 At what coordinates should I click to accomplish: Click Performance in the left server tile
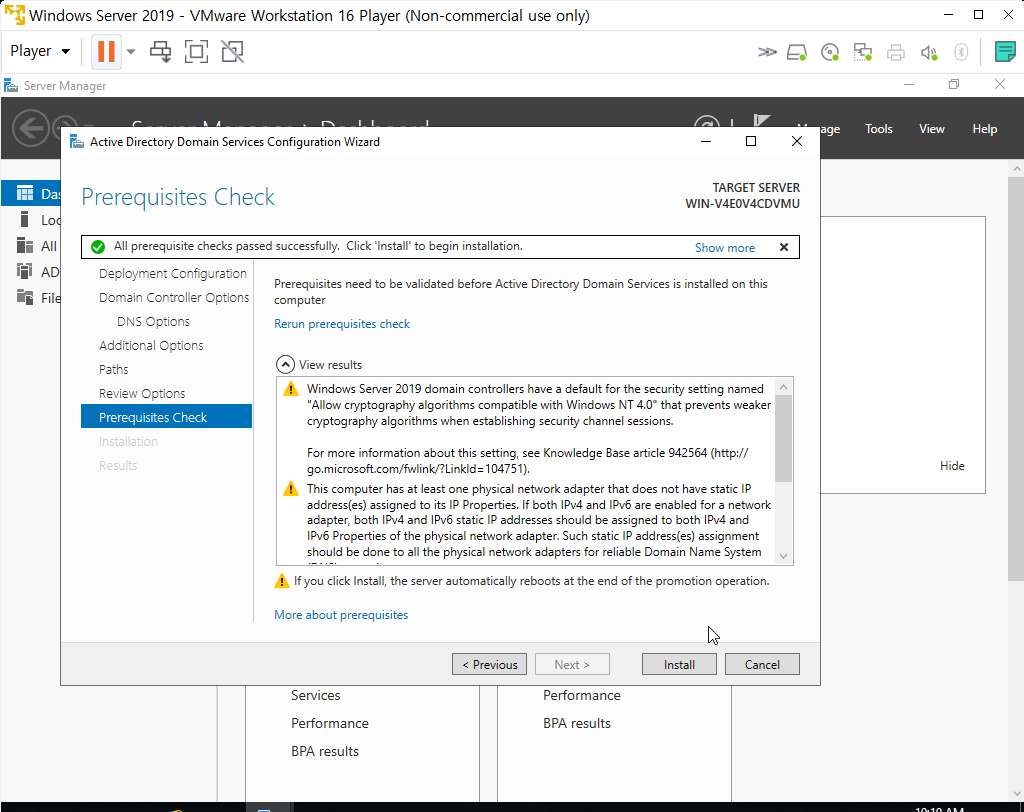[x=330, y=723]
